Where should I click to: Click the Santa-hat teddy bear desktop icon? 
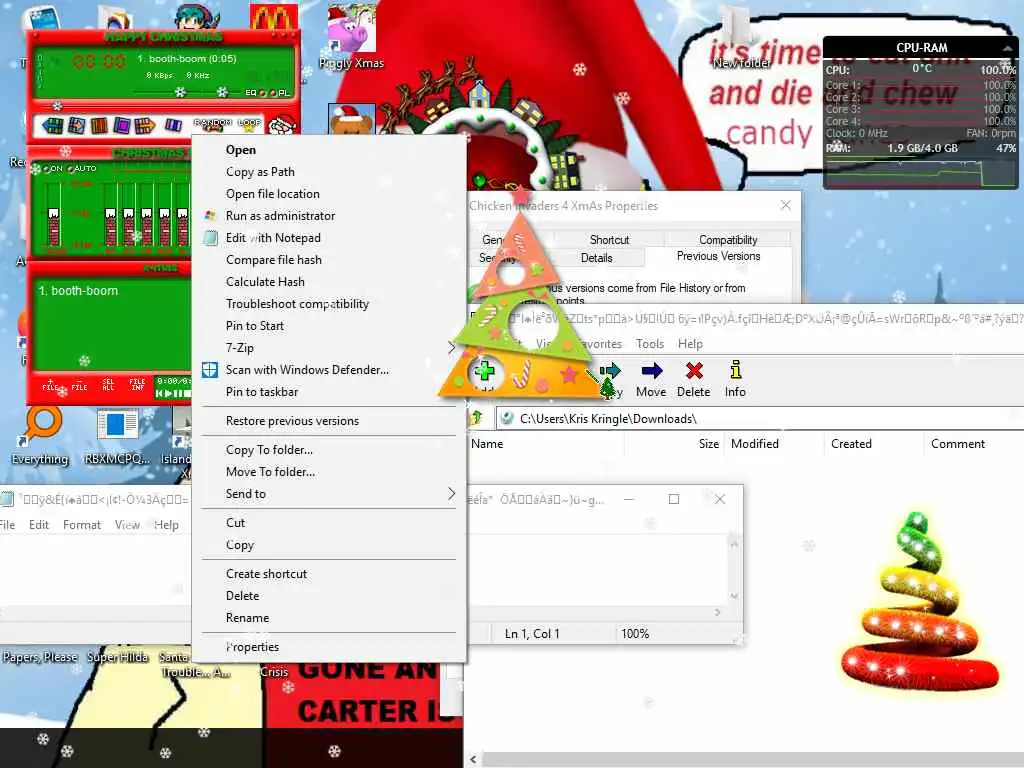[x=351, y=120]
